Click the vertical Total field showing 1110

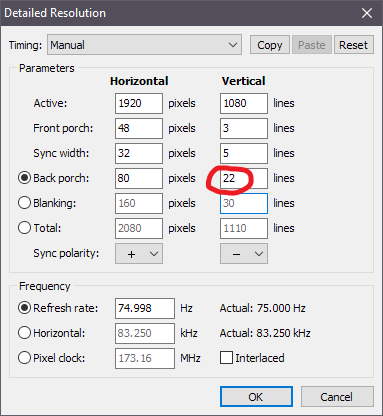(x=244, y=228)
